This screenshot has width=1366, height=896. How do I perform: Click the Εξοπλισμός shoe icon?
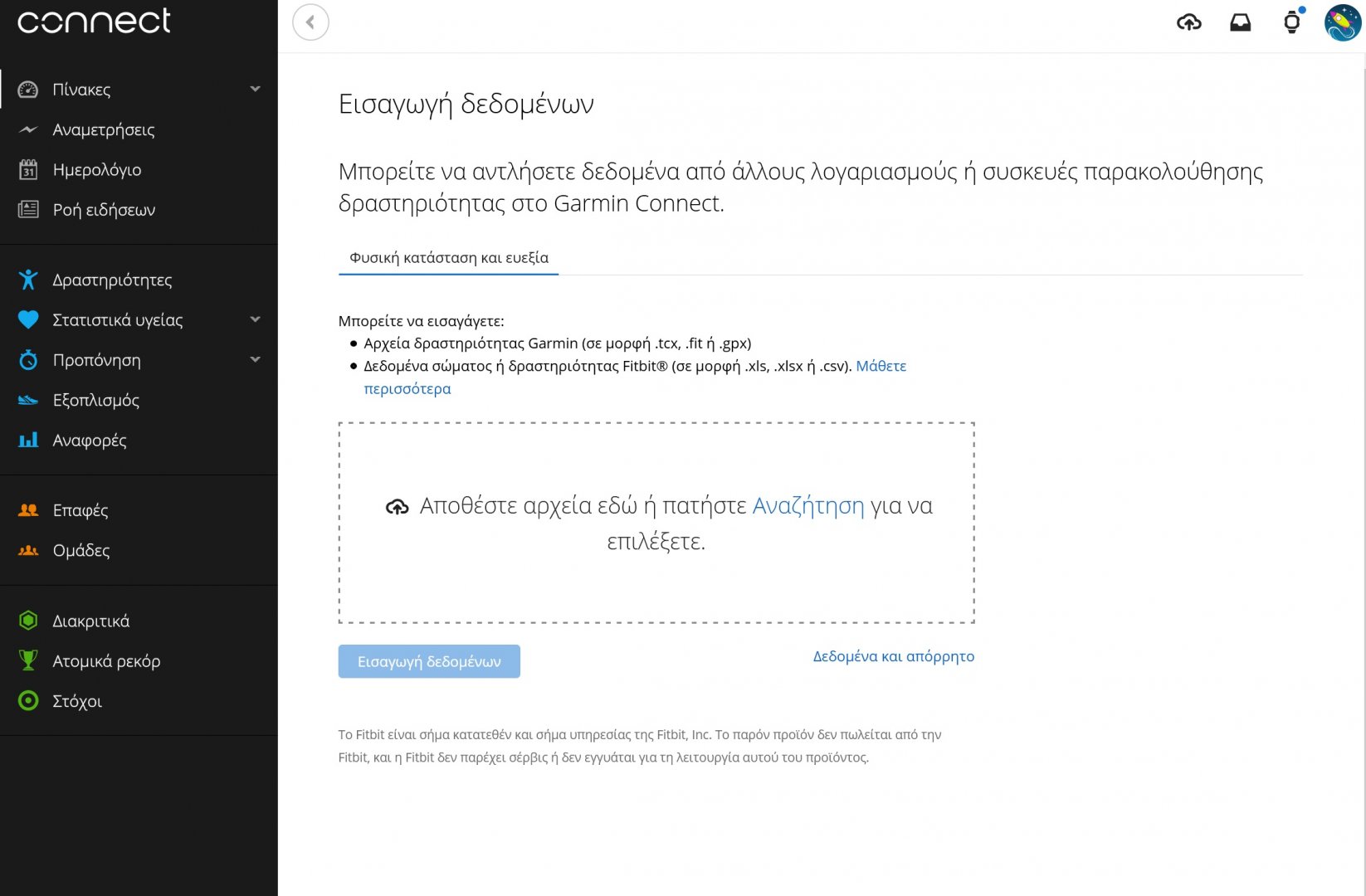[x=28, y=400]
